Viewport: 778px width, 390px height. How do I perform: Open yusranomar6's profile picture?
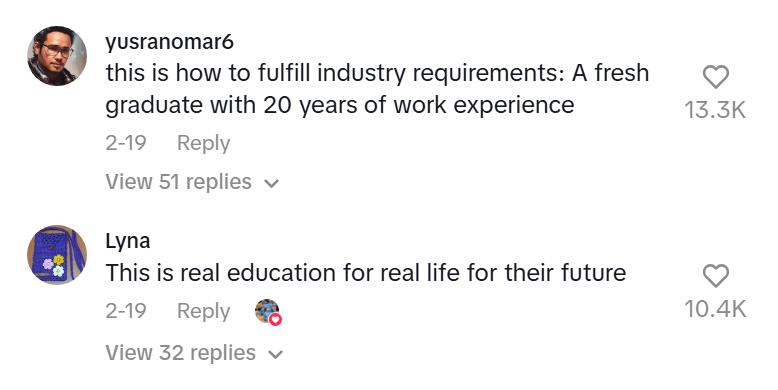pyautogui.click(x=57, y=56)
